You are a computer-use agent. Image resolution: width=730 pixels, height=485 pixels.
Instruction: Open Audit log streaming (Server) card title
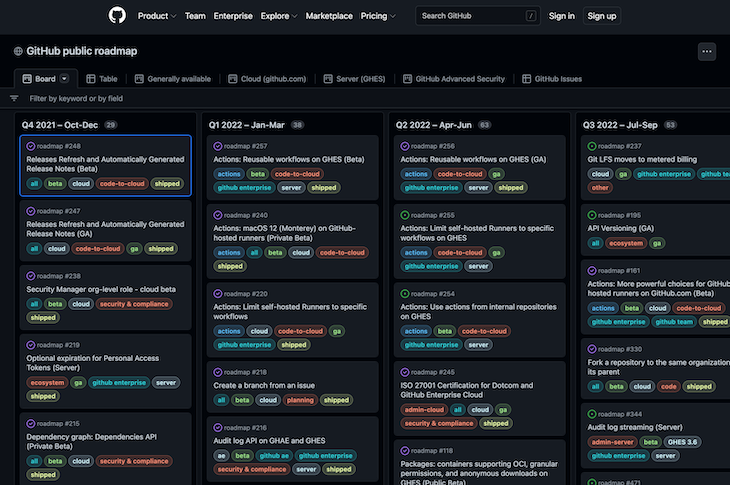(635, 427)
